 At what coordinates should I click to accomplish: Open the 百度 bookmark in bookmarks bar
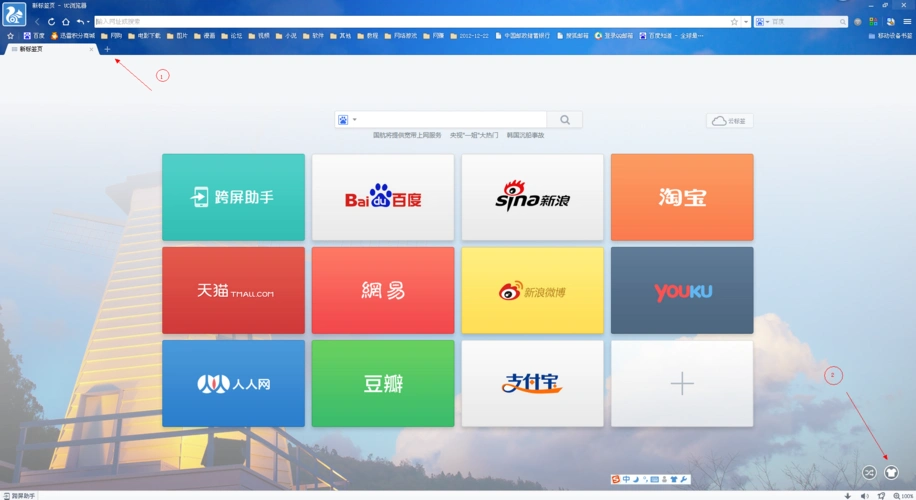click(x=34, y=36)
